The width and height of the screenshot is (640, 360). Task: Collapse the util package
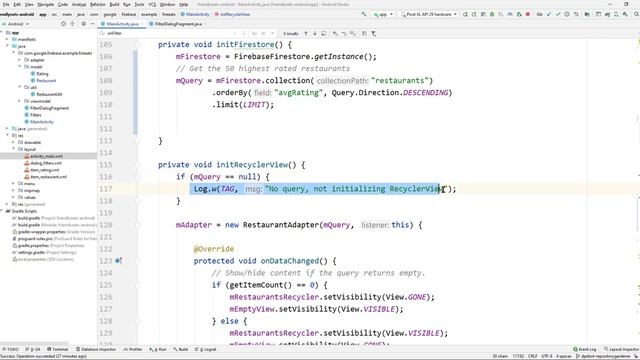pos(19,87)
